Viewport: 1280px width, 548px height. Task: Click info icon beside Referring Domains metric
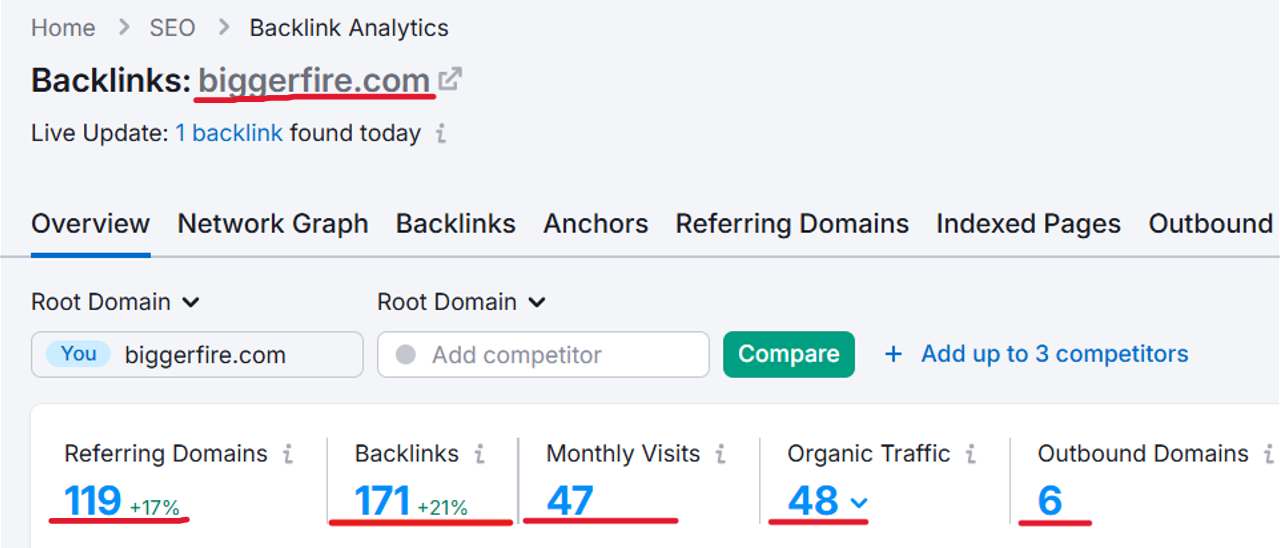tap(288, 454)
